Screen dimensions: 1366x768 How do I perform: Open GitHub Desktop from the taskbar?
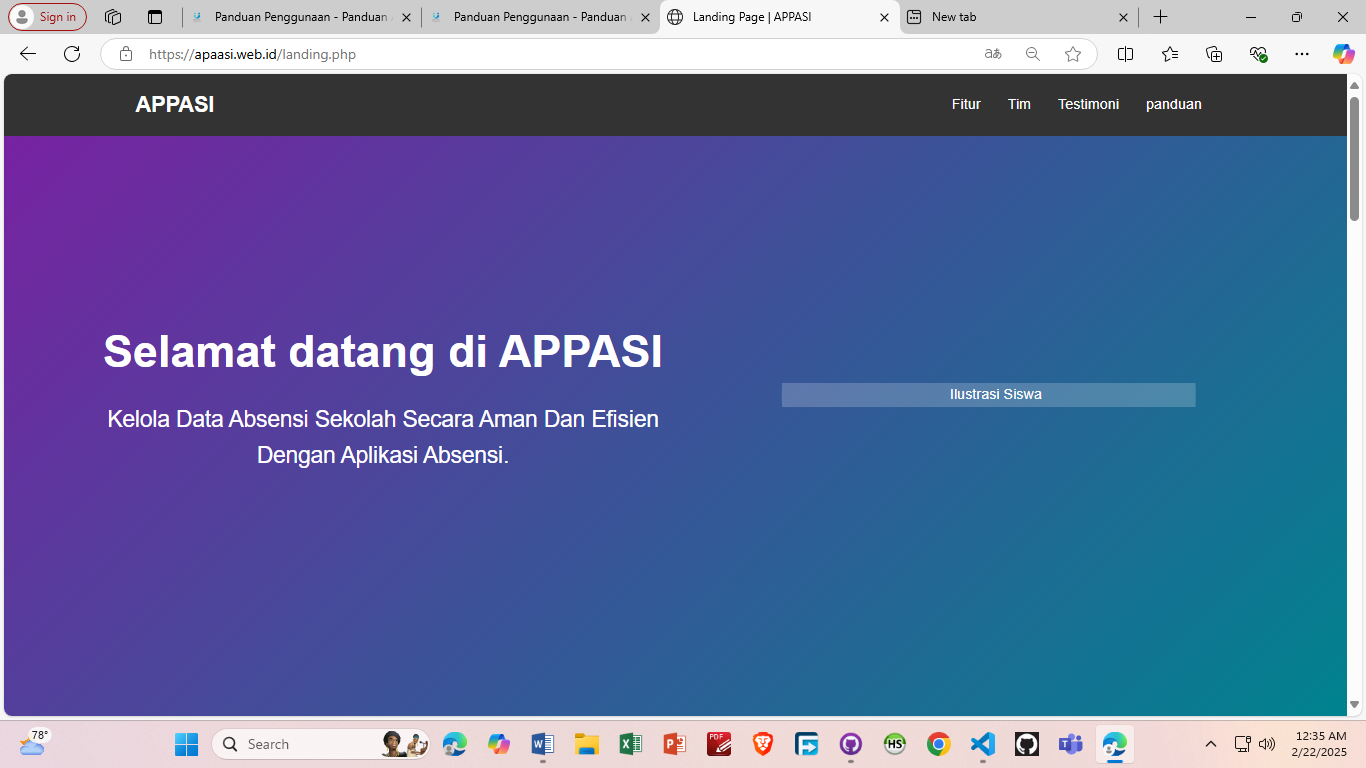(x=1026, y=744)
